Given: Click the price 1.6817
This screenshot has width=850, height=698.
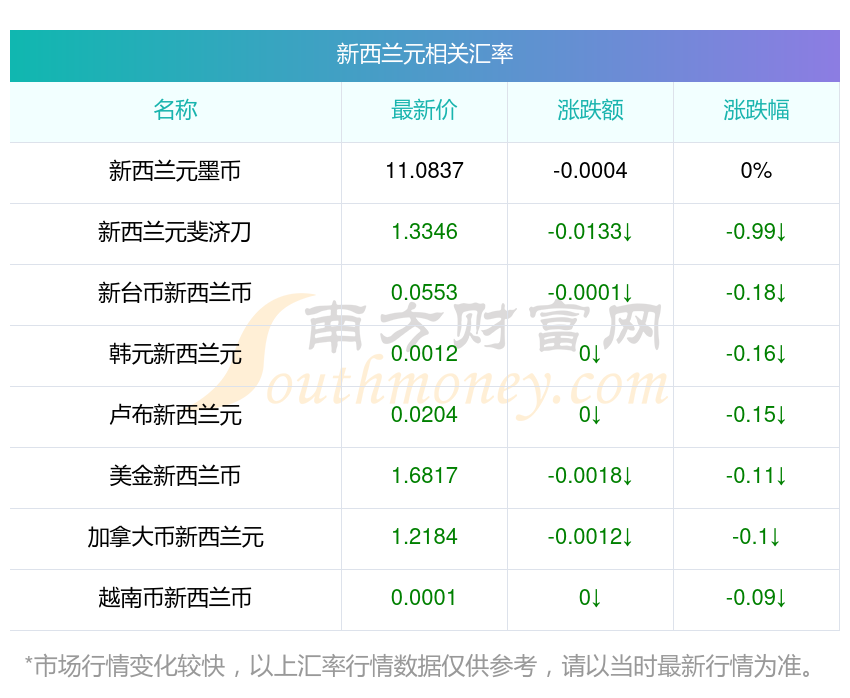Looking at the screenshot, I should click(424, 476).
